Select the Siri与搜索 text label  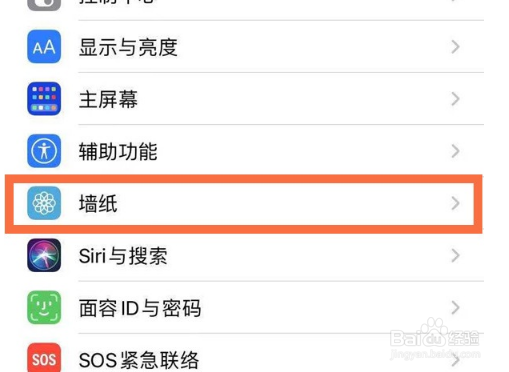point(123,256)
